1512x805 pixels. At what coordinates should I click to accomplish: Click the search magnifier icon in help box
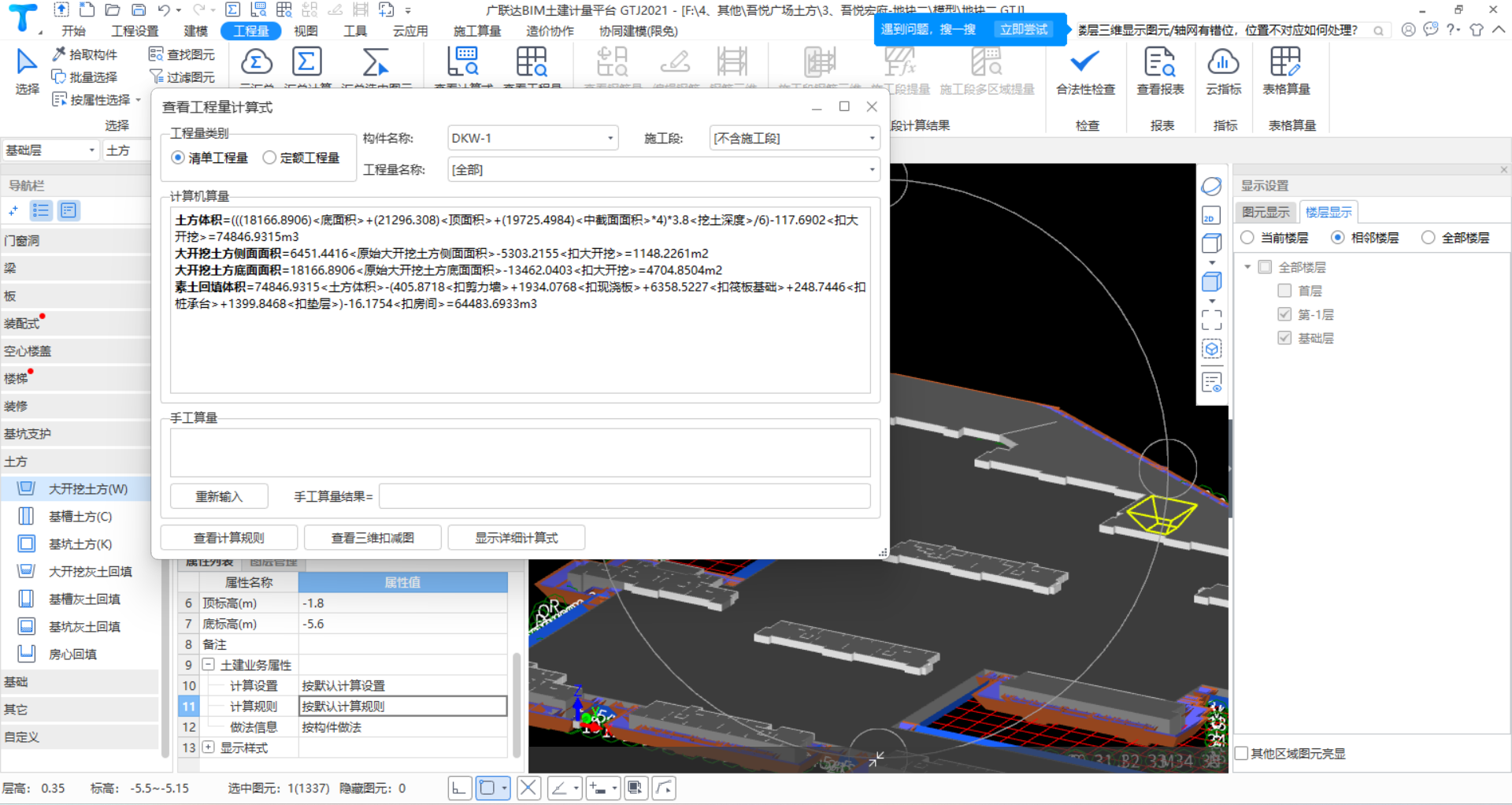click(x=1378, y=31)
